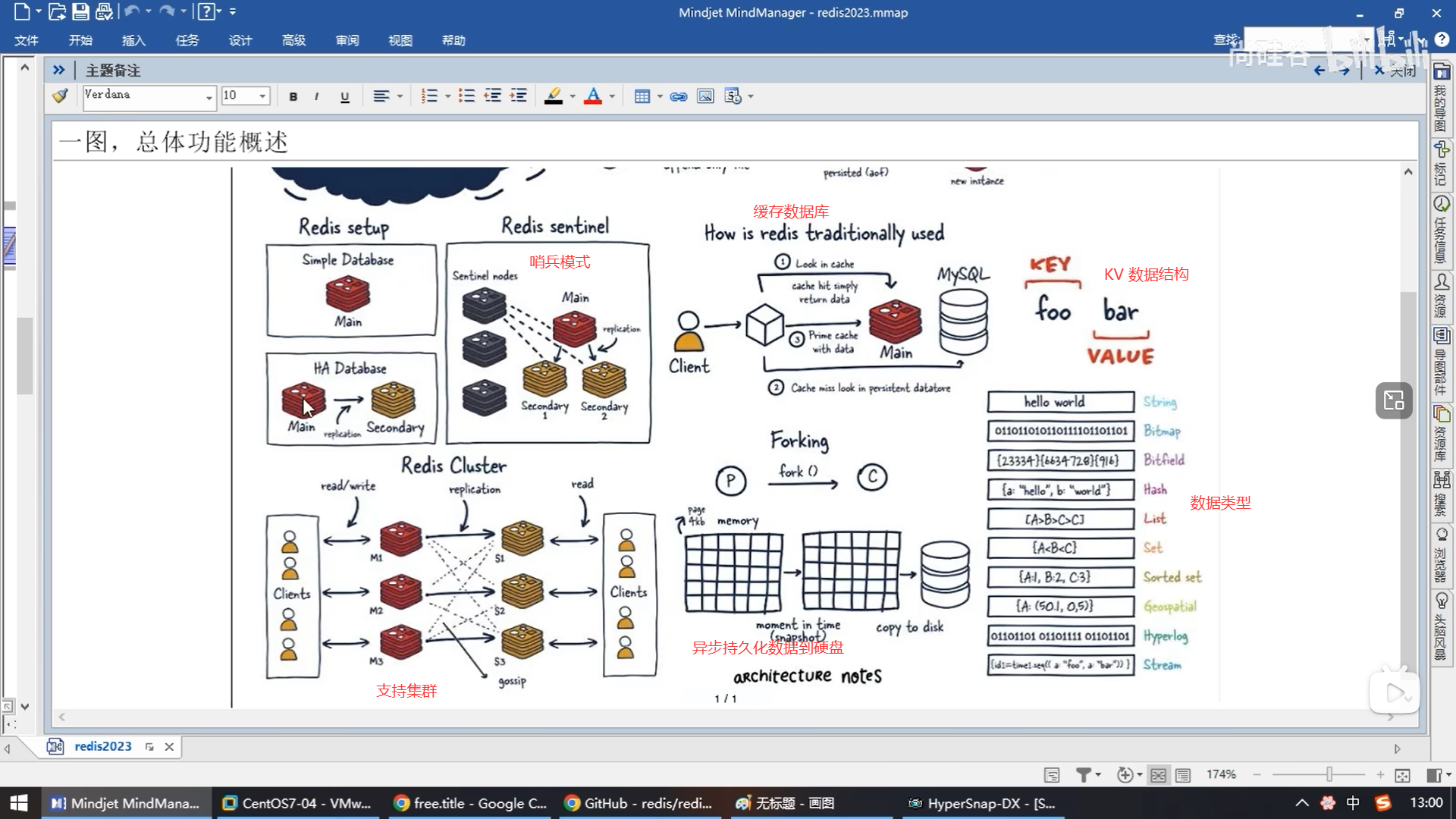Open the 设计 ribbon tab
1456x819 pixels.
tap(240, 40)
